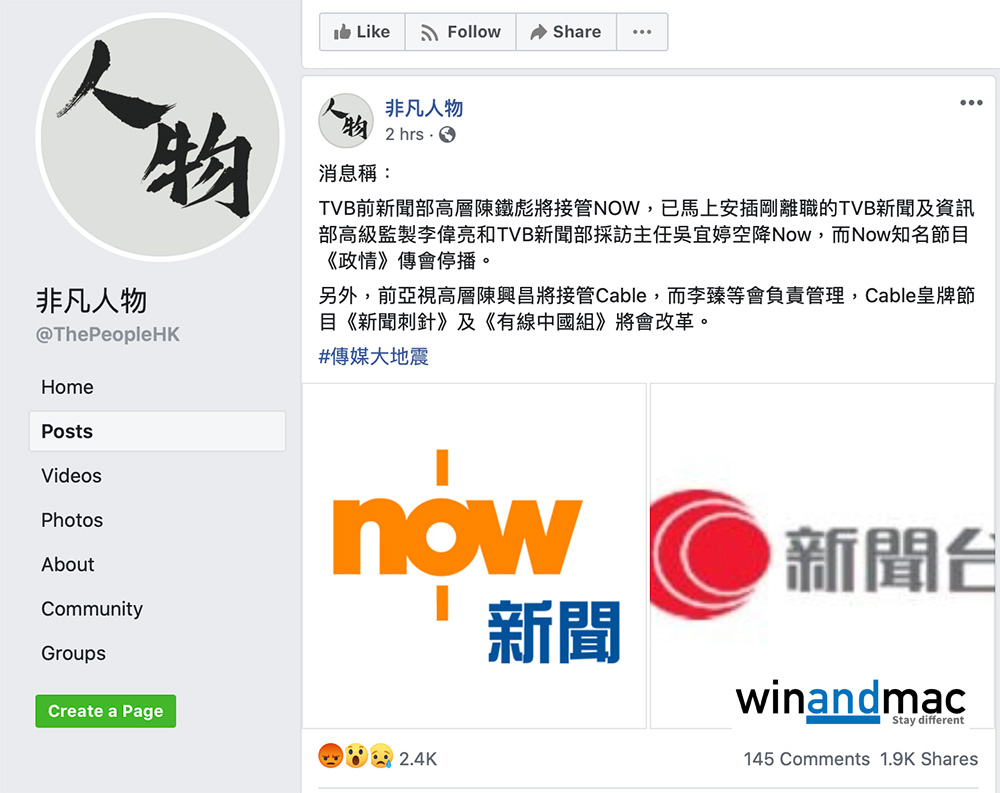Click the globe public privacy icon
Viewport: 1000px width, 793px height.
[447, 135]
